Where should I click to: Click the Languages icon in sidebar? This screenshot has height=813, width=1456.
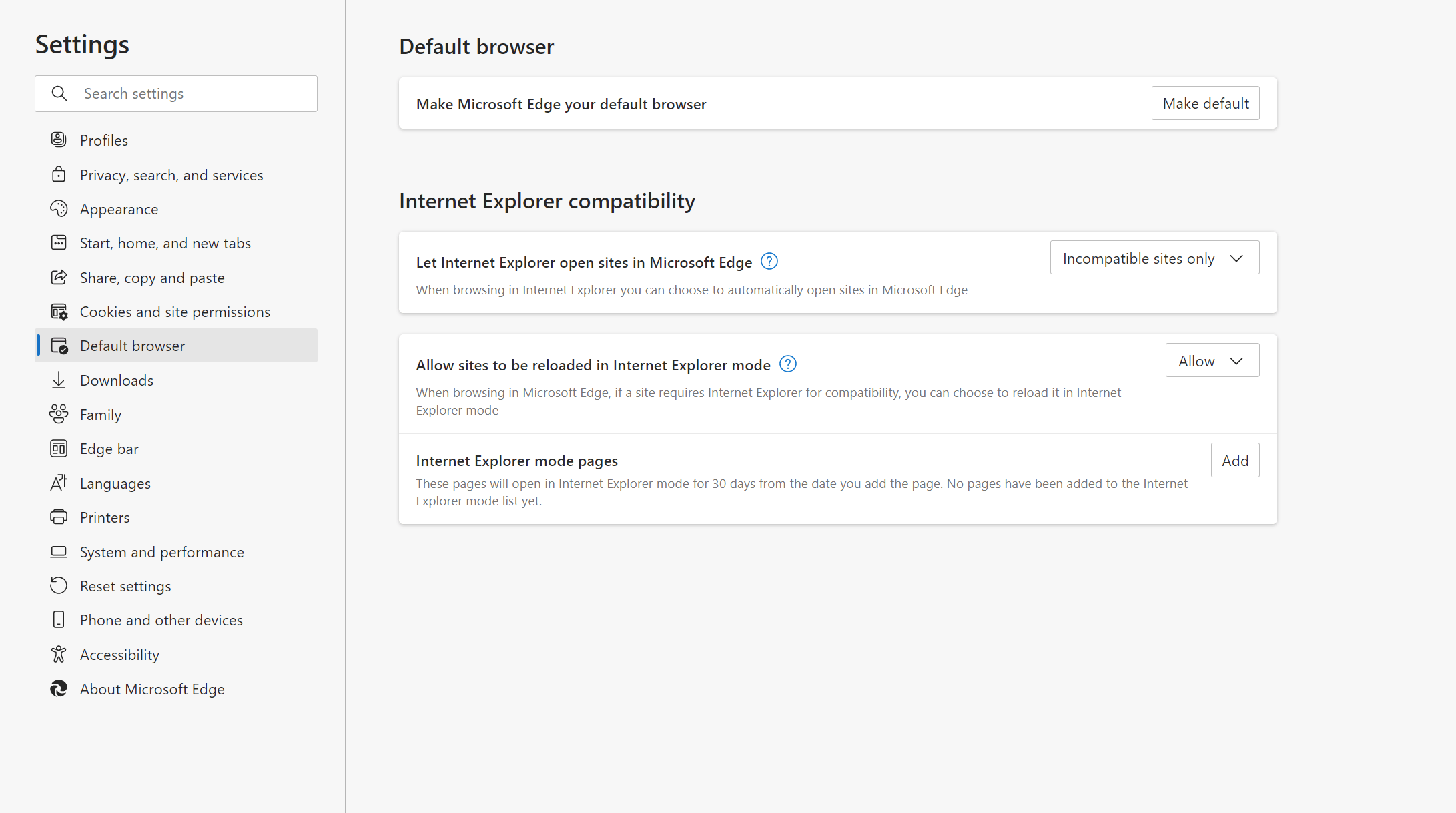point(59,483)
